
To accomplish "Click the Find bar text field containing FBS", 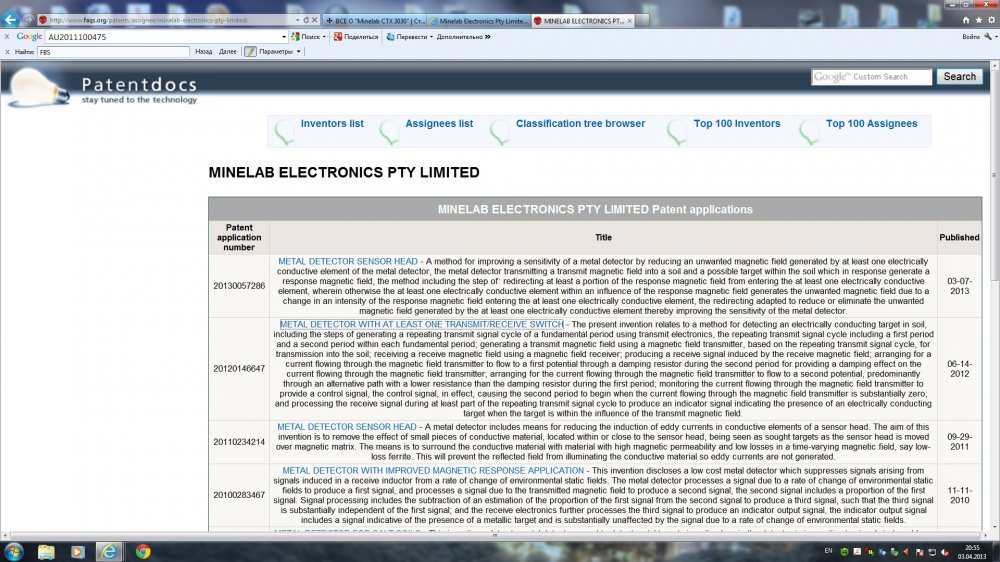I will pos(114,52).
